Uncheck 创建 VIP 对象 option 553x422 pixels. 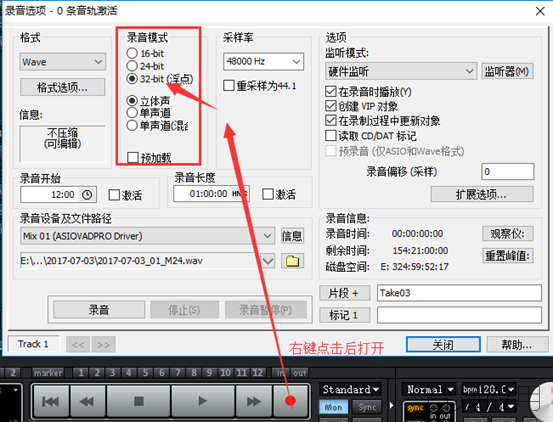330,106
